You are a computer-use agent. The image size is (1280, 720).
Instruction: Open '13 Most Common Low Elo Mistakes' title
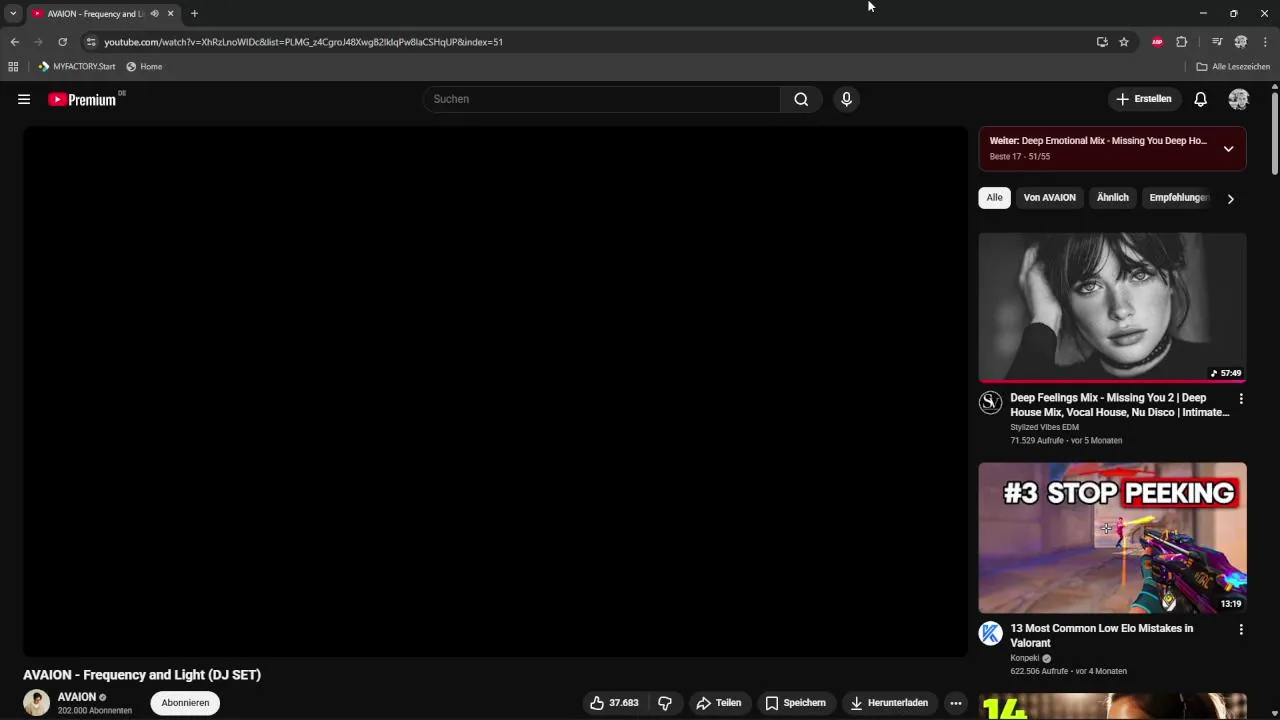[x=1101, y=636]
